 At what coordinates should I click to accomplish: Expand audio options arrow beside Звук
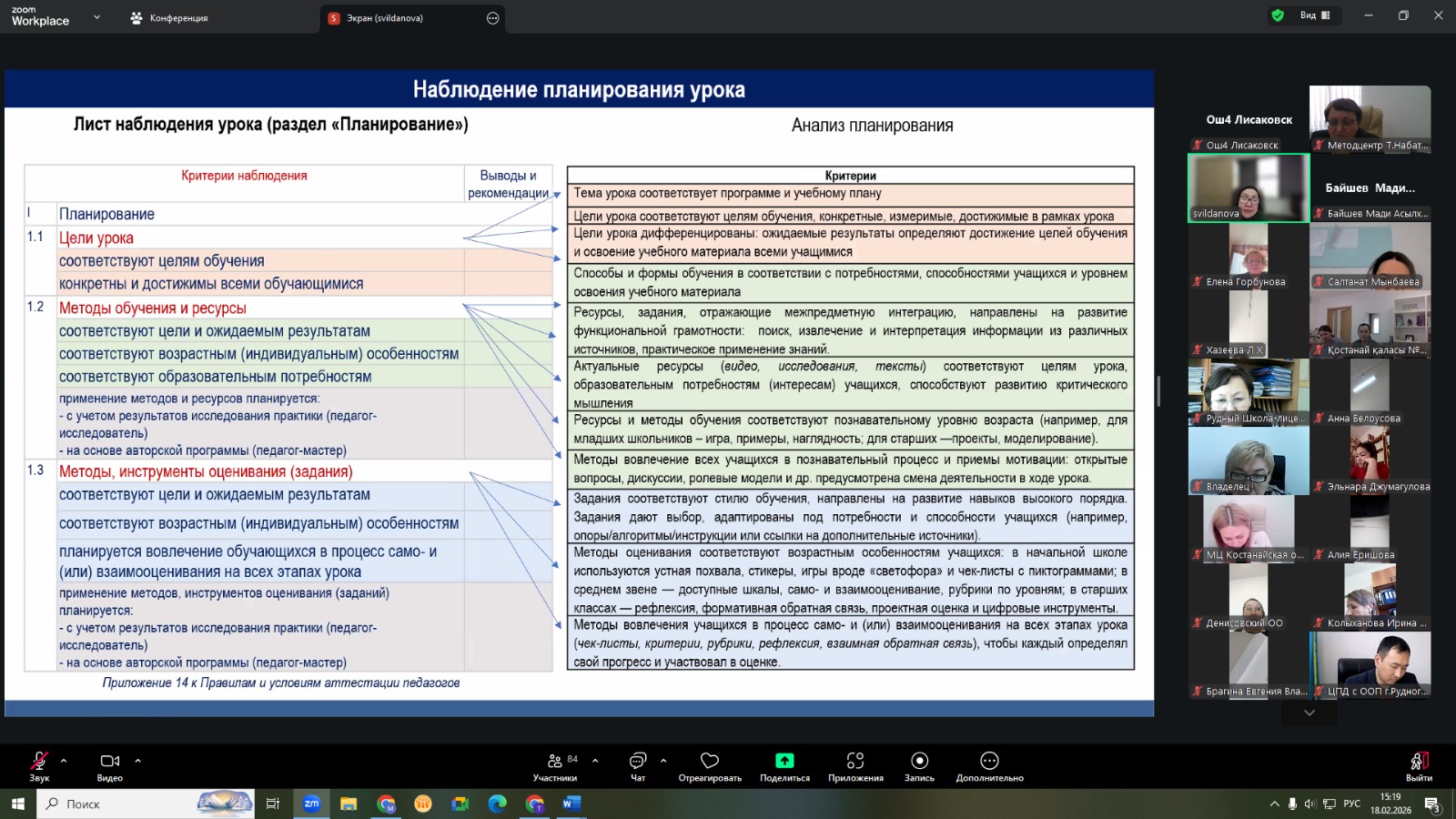pyautogui.click(x=64, y=760)
